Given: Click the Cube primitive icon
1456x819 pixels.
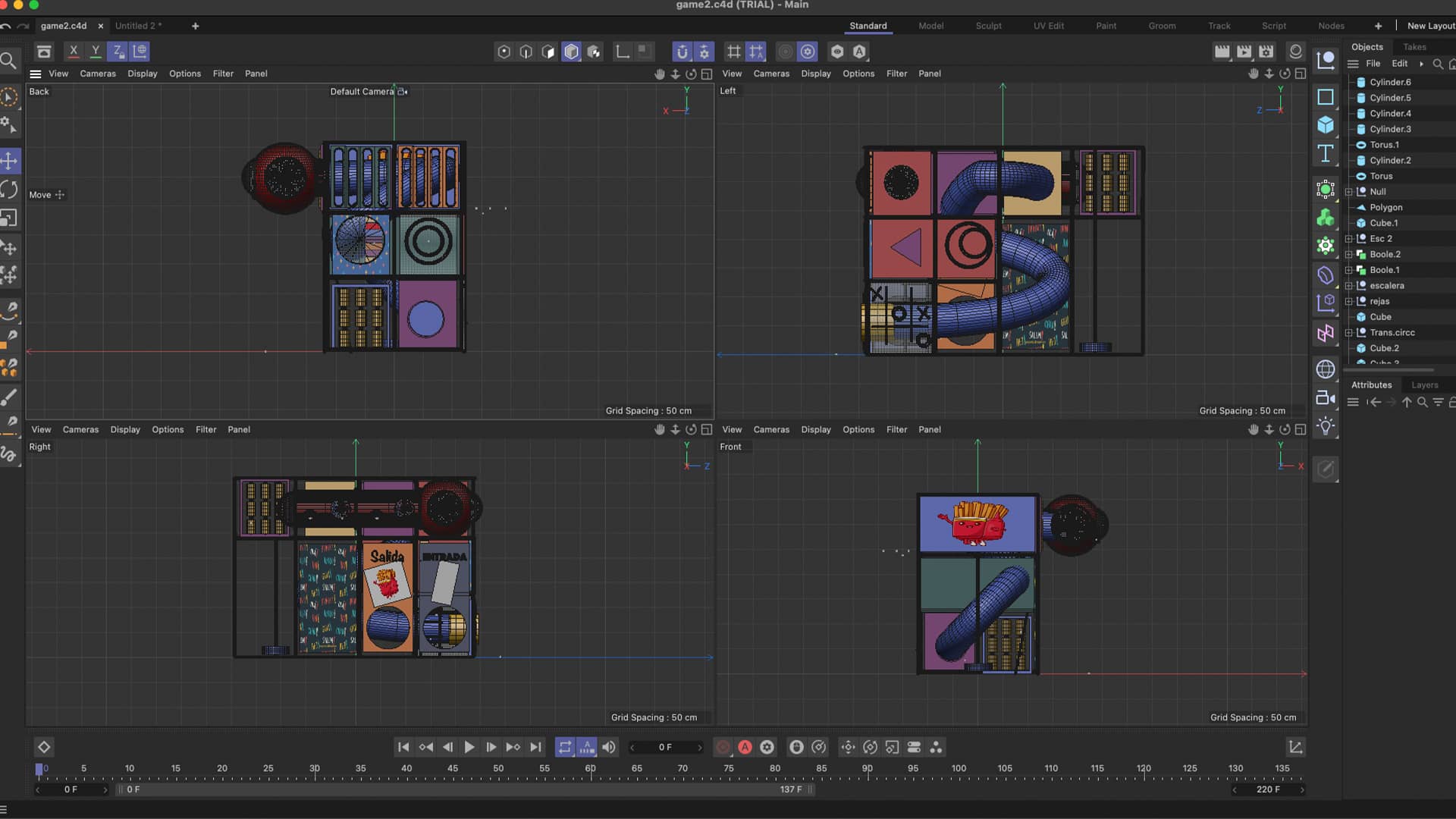Looking at the screenshot, I should pyautogui.click(x=1326, y=124).
